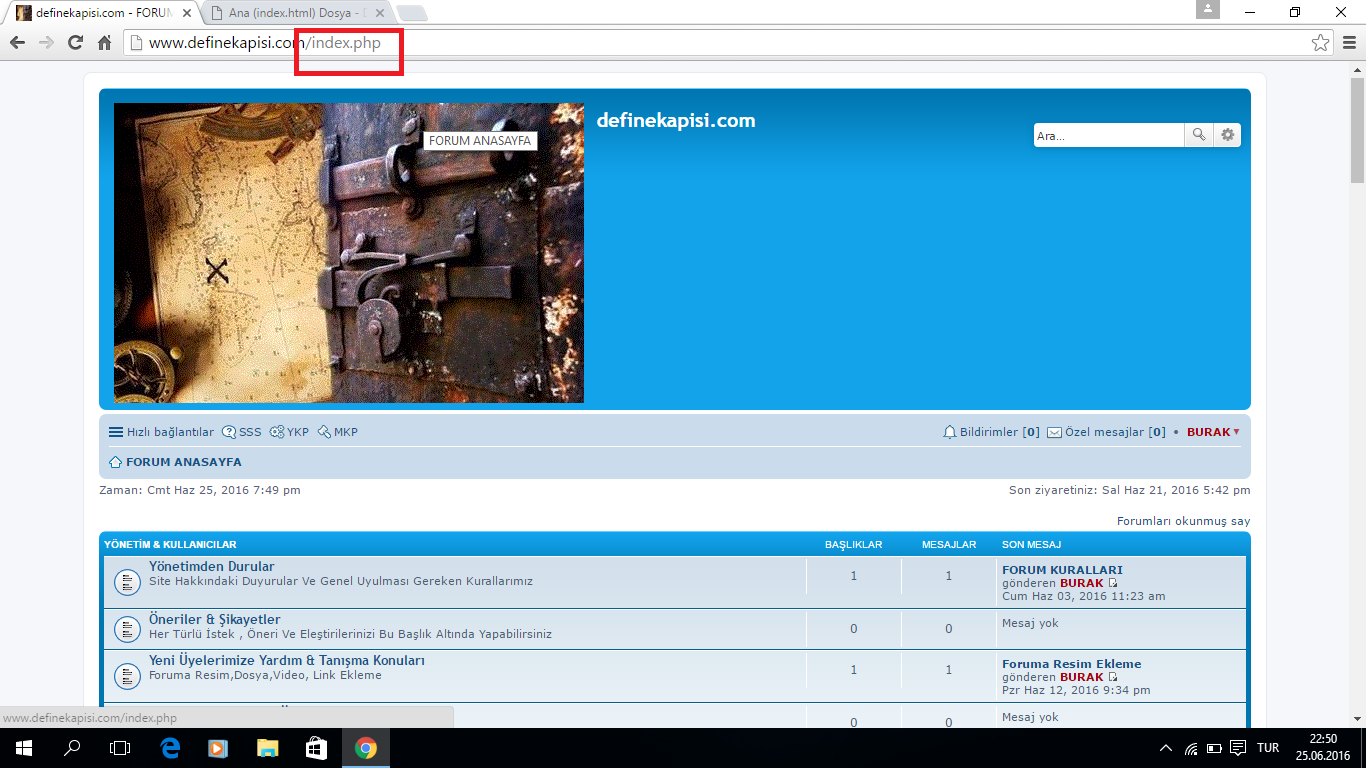Go to browser home icon
This screenshot has height=768, width=1366.
104,43
